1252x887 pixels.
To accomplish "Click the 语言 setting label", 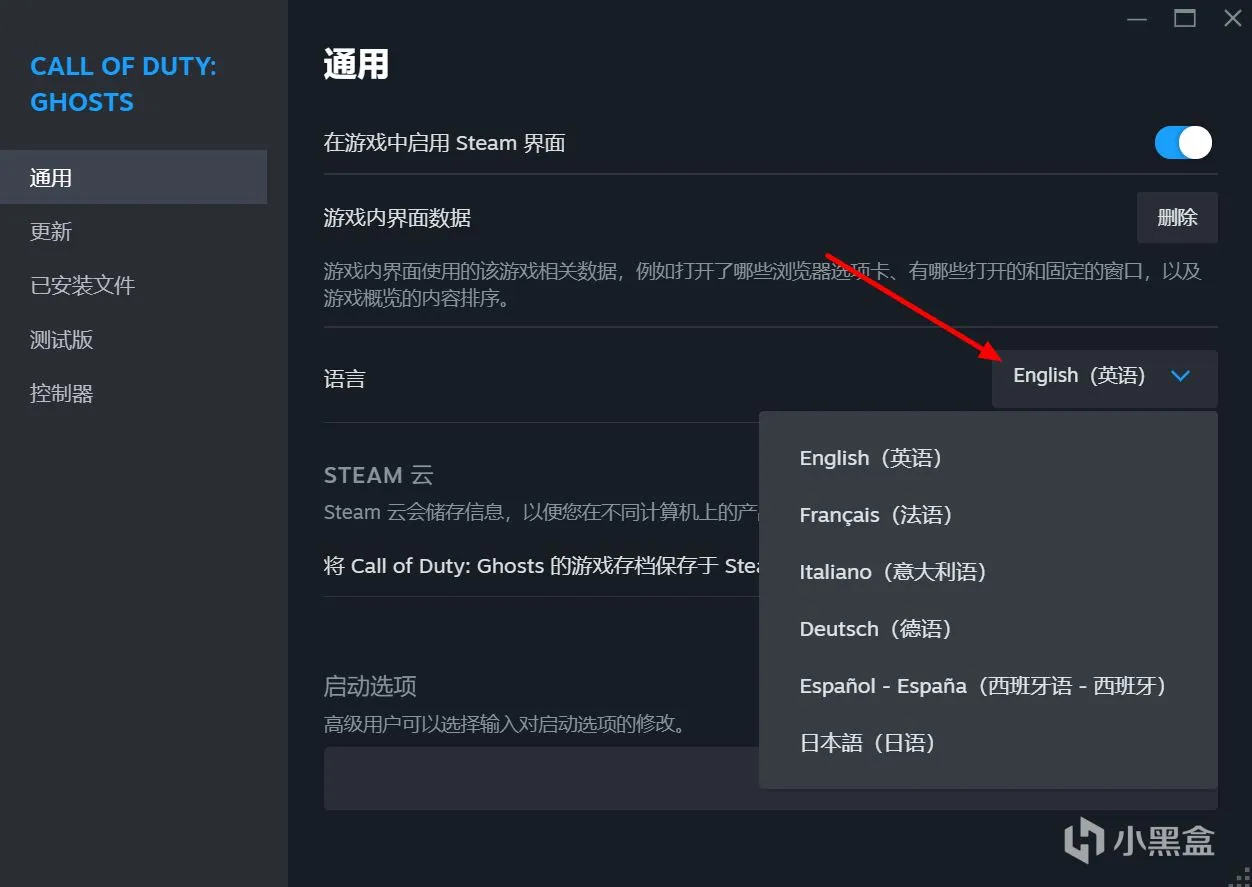I will click(345, 379).
